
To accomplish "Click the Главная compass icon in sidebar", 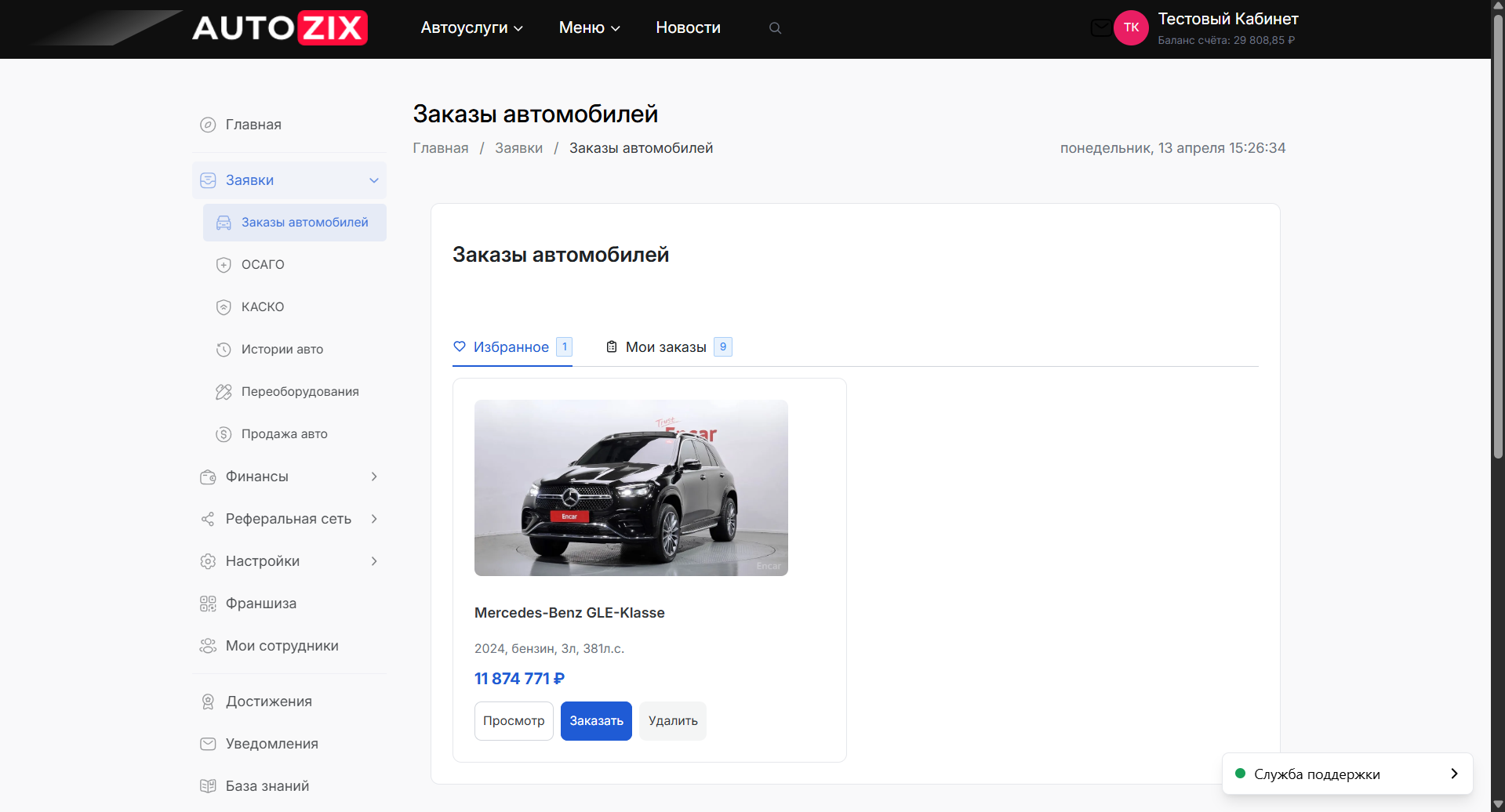I will coord(208,125).
